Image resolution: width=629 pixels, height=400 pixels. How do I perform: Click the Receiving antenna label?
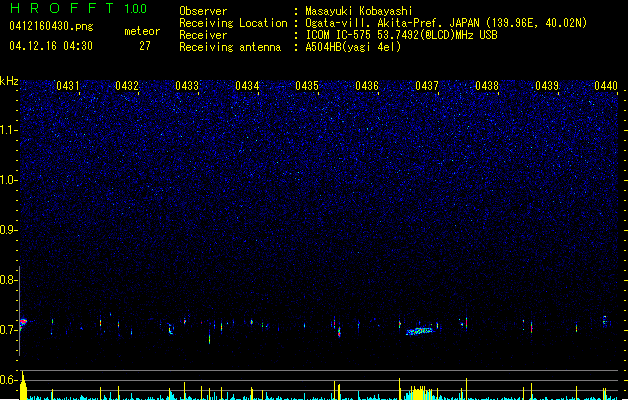(230, 47)
